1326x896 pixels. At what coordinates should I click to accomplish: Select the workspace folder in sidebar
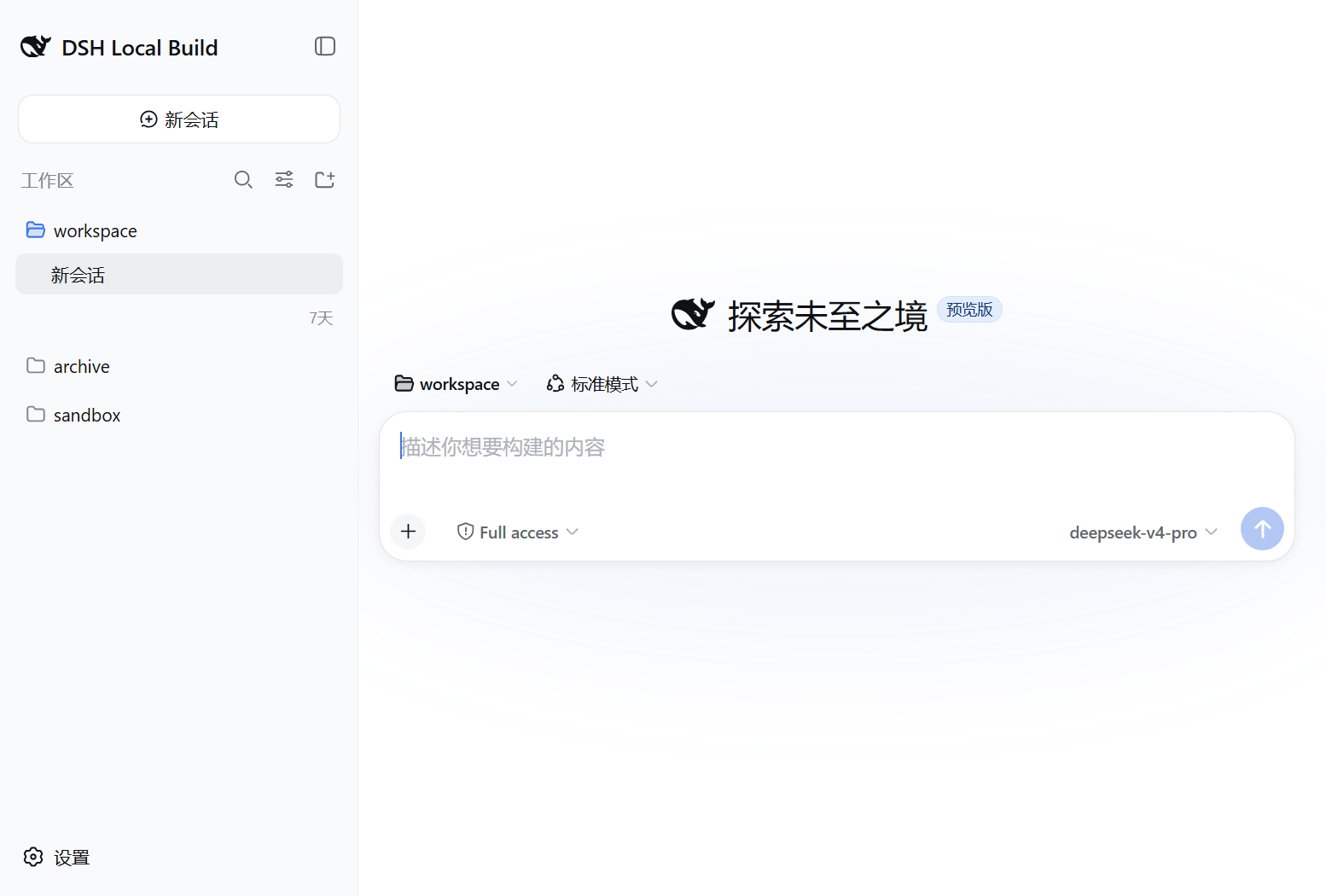pyautogui.click(x=179, y=230)
